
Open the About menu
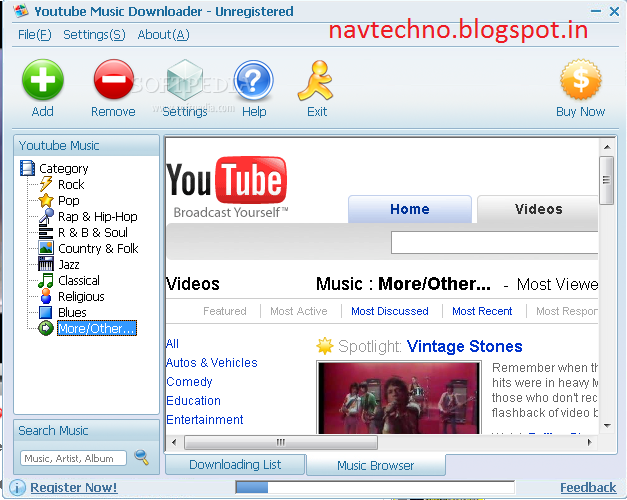point(163,35)
